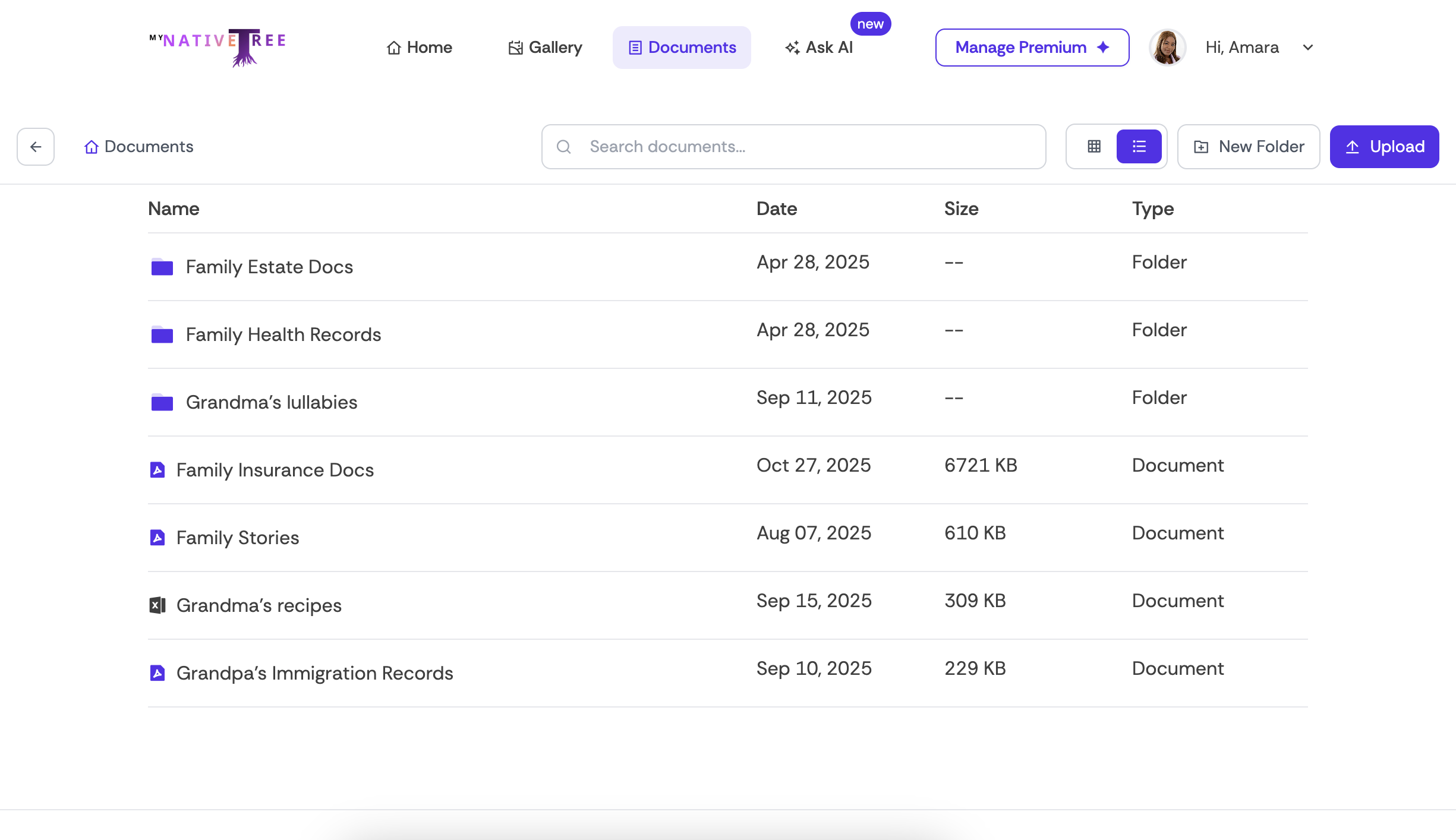
Task: Click the 6721 KB size cell
Action: point(981,465)
